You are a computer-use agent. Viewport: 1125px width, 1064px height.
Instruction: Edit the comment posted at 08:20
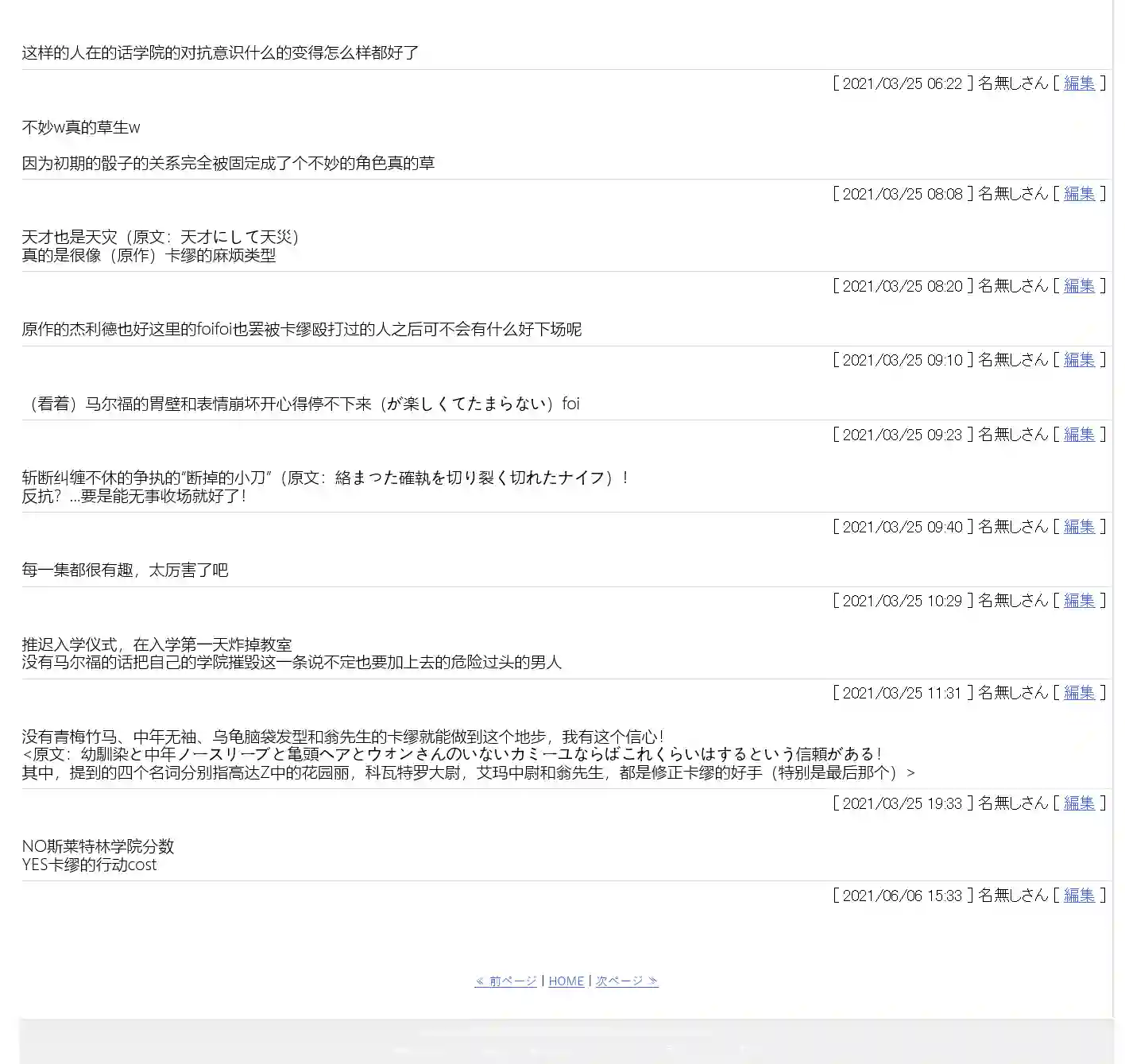pyautogui.click(x=1079, y=286)
